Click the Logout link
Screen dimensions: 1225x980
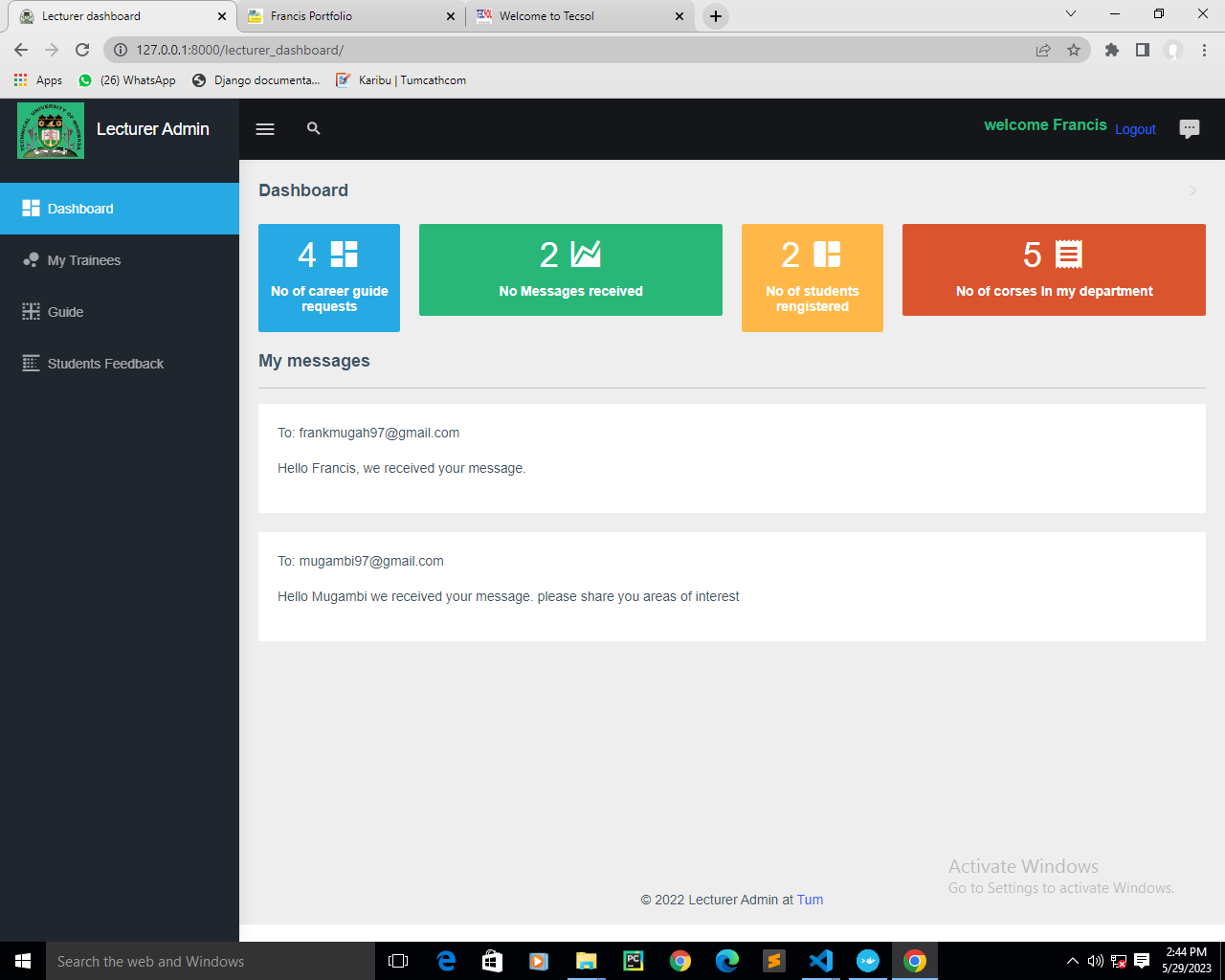pyautogui.click(x=1135, y=129)
